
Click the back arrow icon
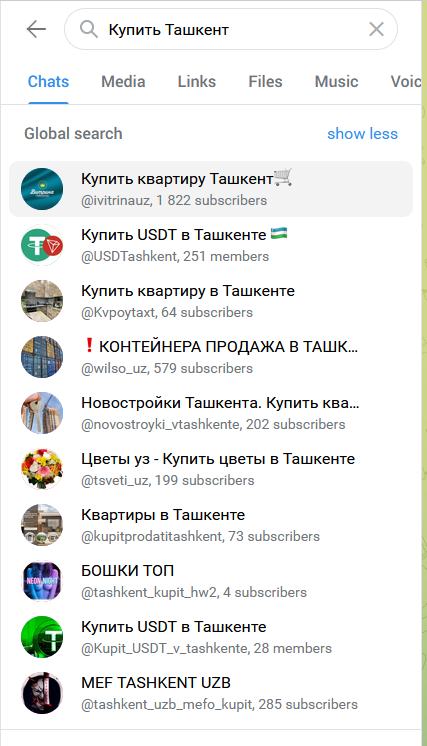click(36, 29)
